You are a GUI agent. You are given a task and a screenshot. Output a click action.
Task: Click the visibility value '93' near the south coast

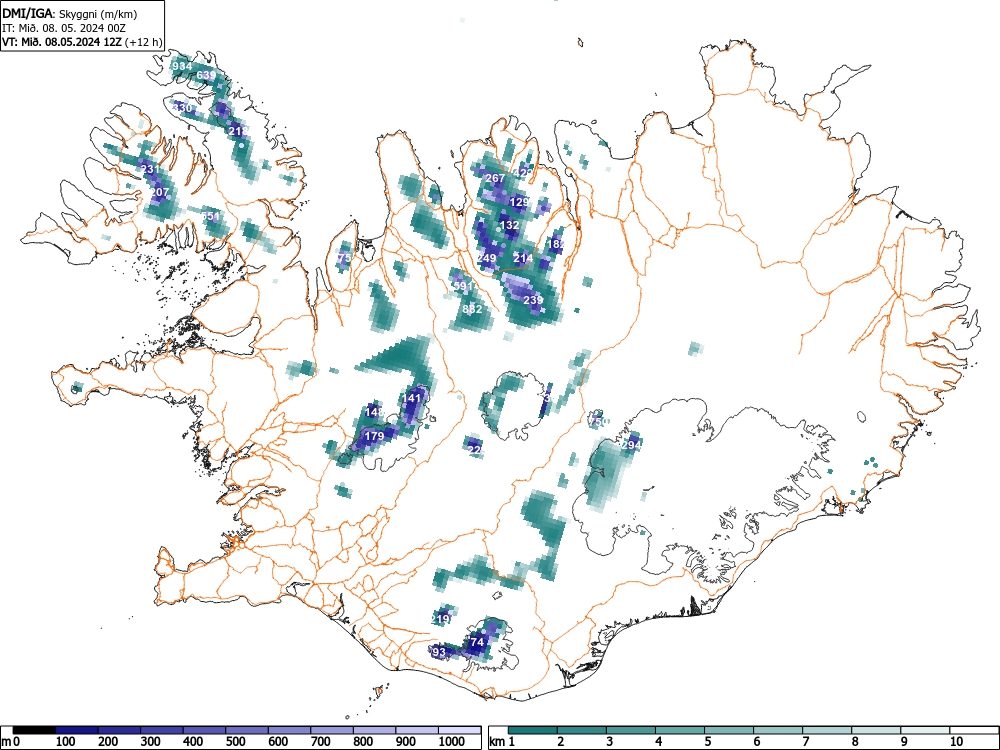439,652
